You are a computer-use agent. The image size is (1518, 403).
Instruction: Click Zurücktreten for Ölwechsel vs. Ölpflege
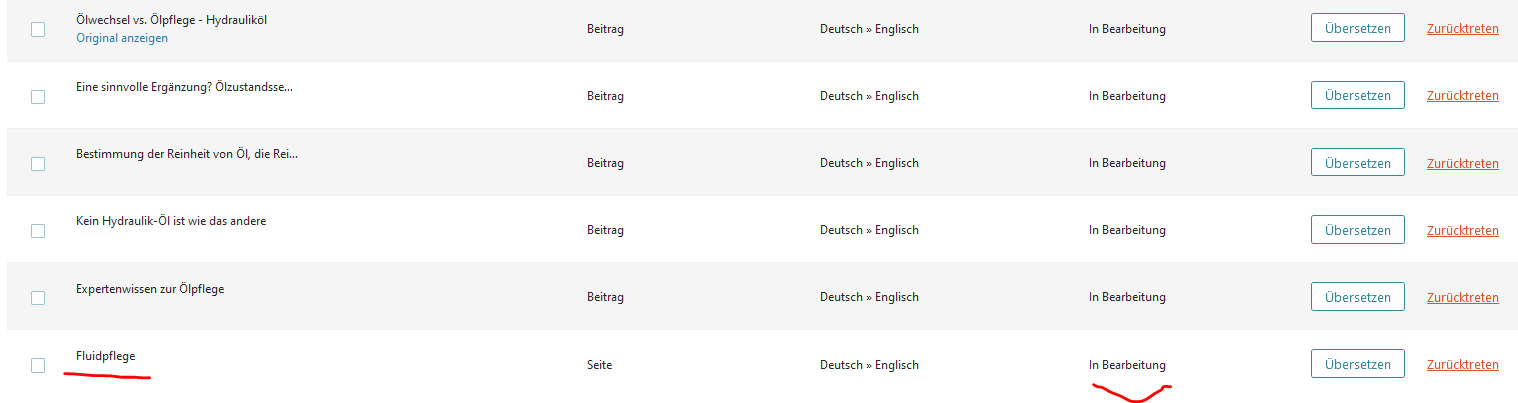[x=1462, y=29]
